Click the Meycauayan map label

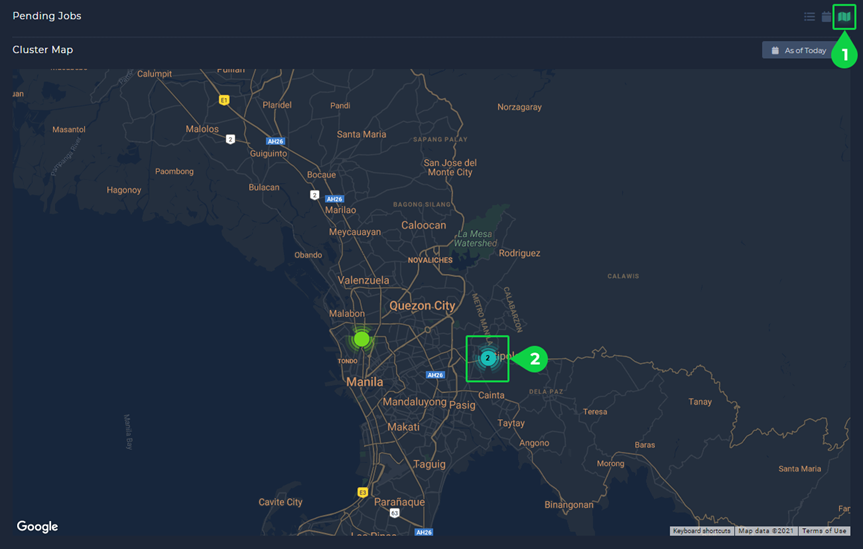coord(354,232)
